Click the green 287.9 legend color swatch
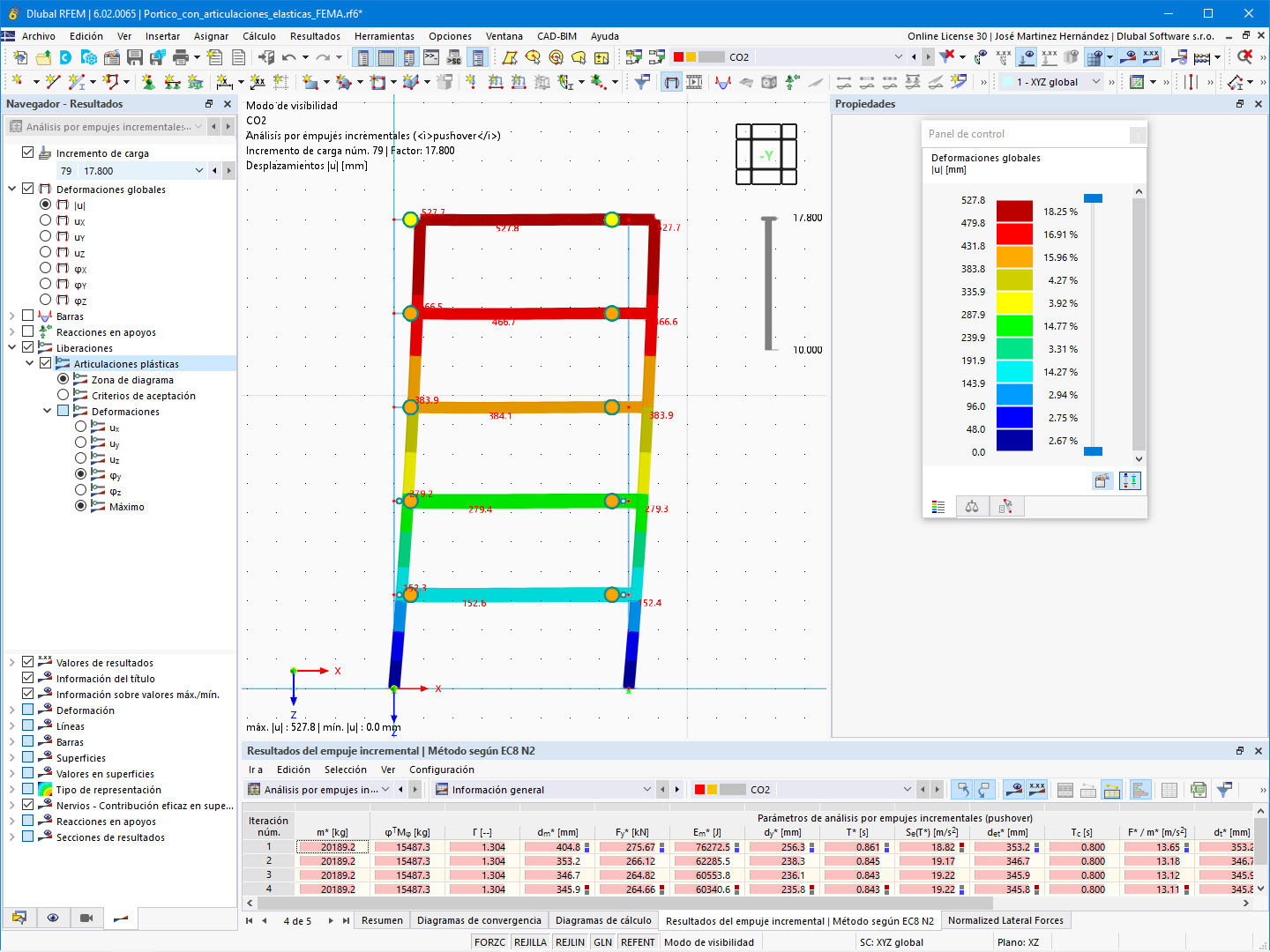The image size is (1270, 952). [x=1014, y=325]
